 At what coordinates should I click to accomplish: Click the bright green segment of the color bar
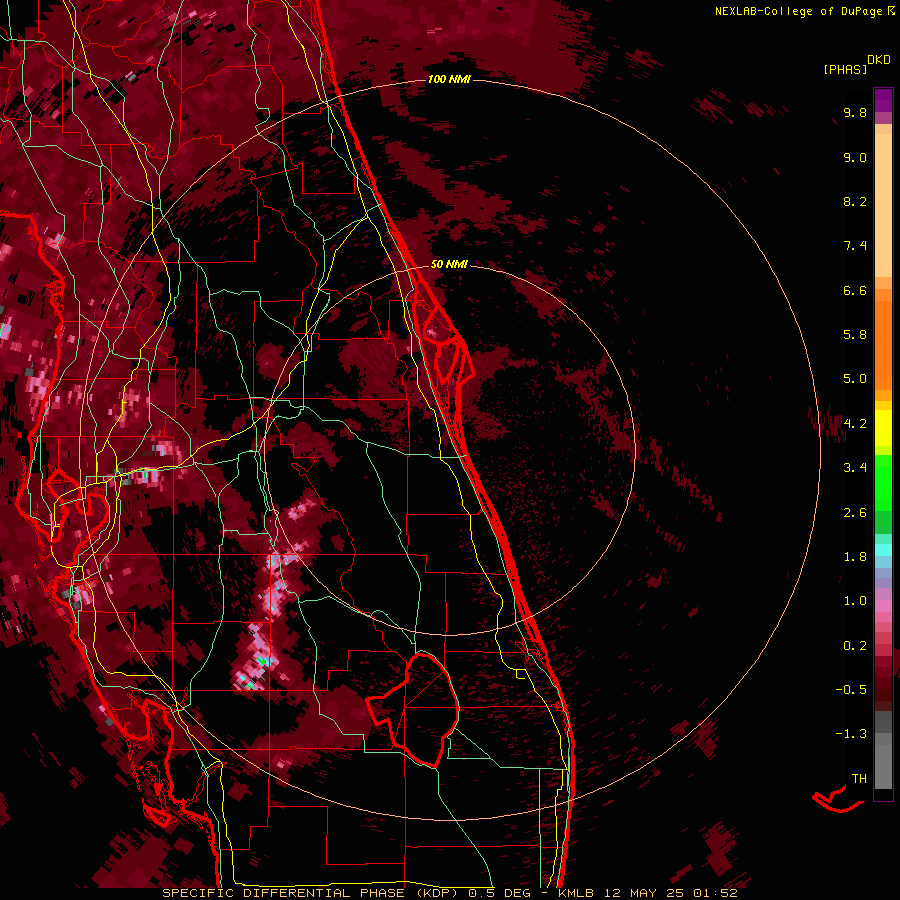[883, 483]
